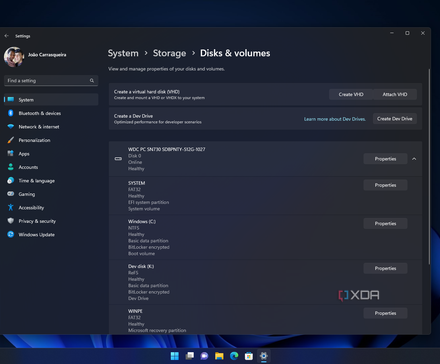Open Microsoft Store from the taskbar

pos(249,356)
